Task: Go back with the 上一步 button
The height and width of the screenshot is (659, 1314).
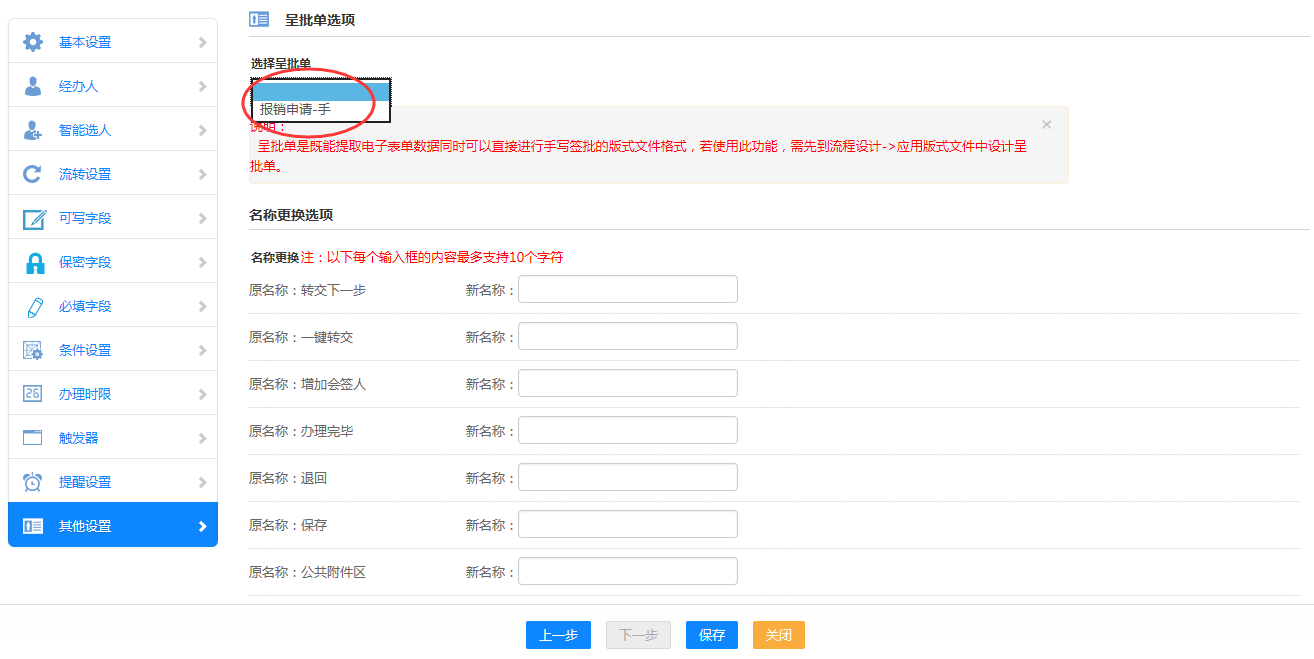Action: coord(558,635)
